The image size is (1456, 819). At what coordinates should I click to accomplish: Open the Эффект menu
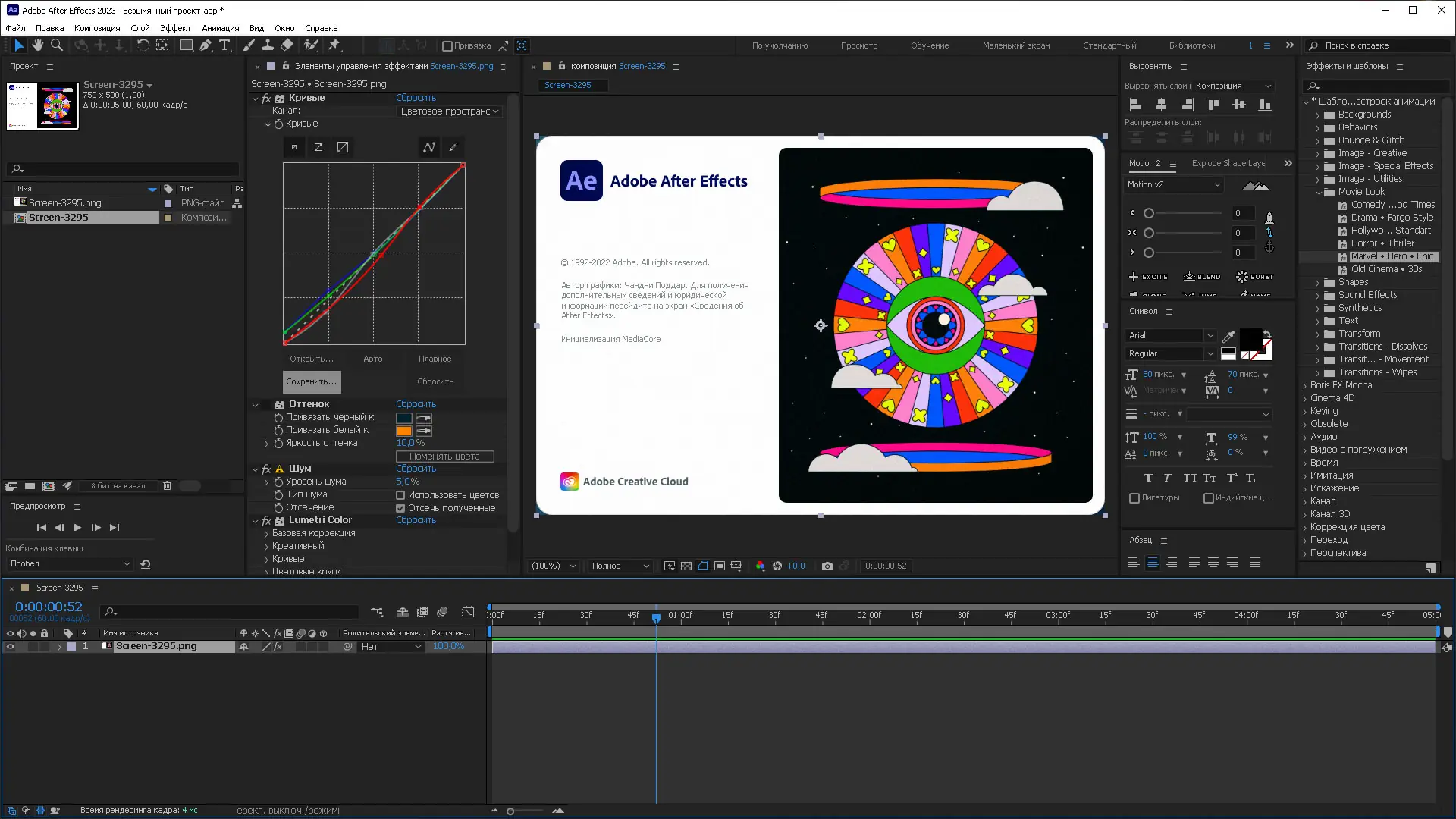pyautogui.click(x=175, y=28)
